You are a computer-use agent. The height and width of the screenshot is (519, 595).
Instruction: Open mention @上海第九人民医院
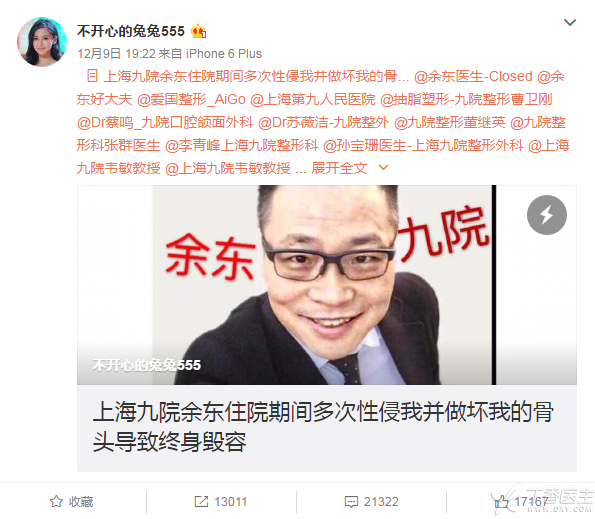pyautogui.click(x=313, y=99)
